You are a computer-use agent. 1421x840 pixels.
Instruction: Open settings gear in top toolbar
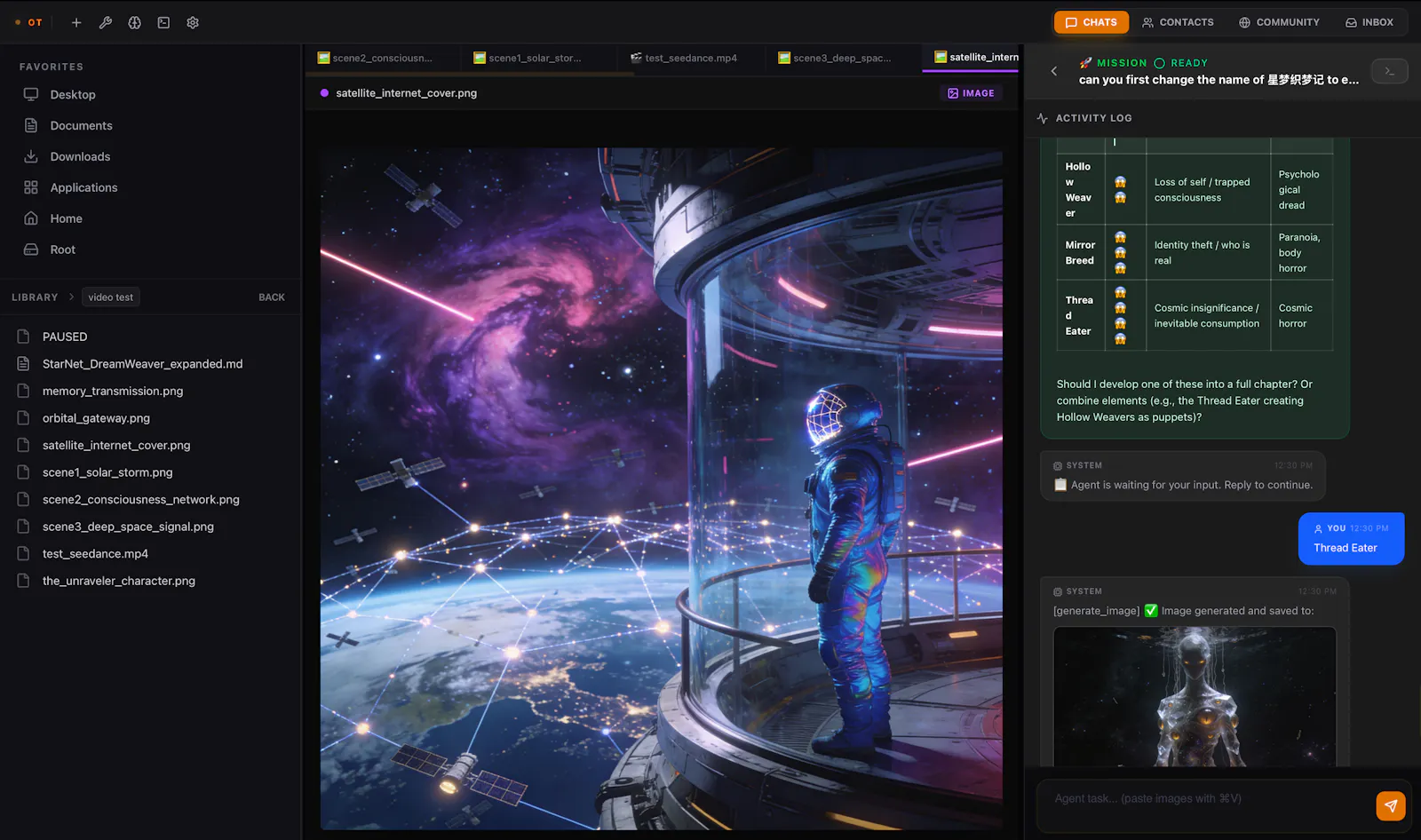(x=193, y=22)
